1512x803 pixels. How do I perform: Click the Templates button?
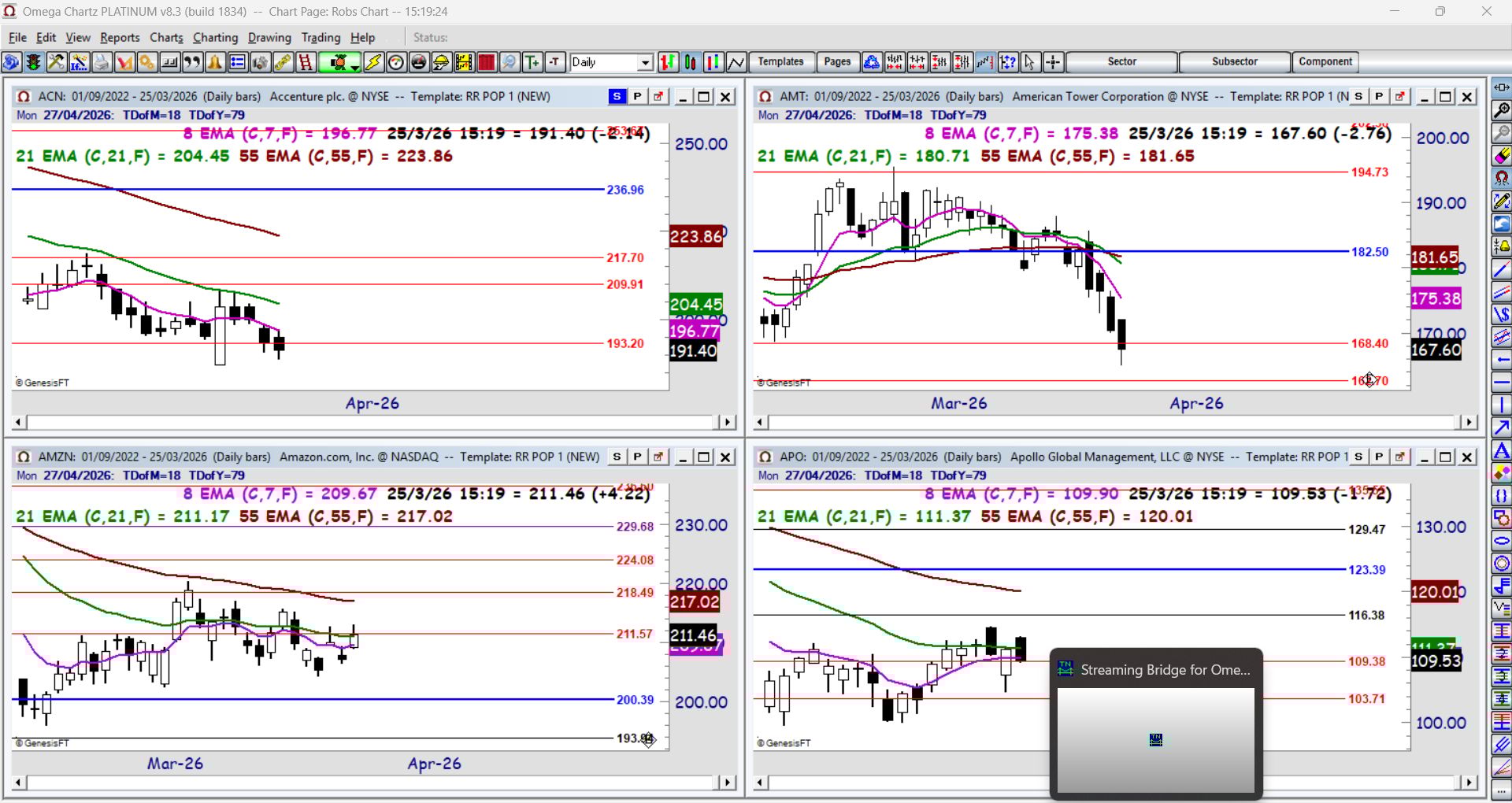point(780,62)
